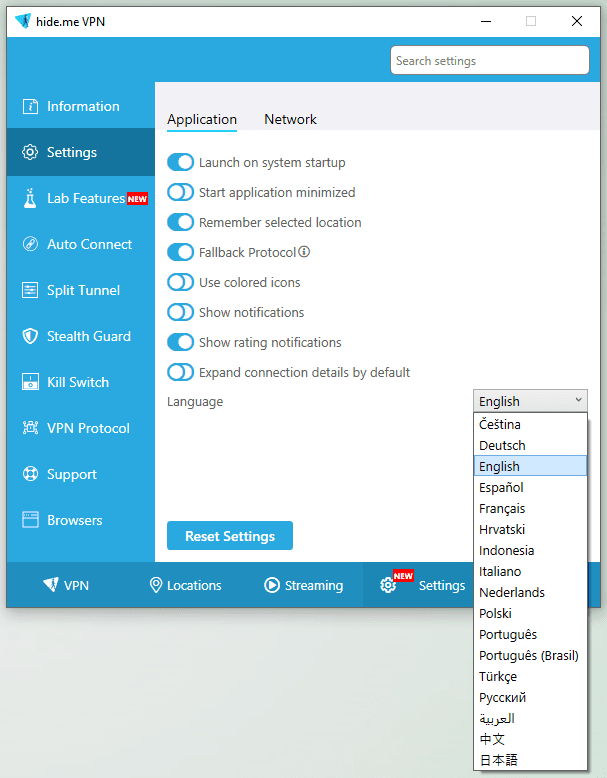The image size is (607, 778).
Task: Open Kill Switch section
Action: tap(81, 382)
